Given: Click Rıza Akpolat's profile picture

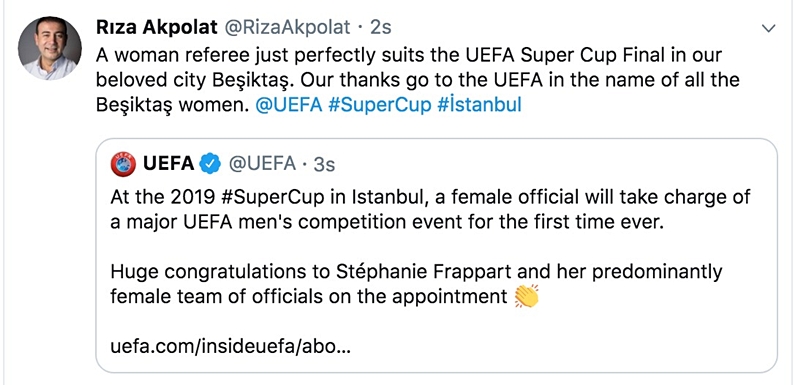Looking at the screenshot, I should click(x=49, y=48).
